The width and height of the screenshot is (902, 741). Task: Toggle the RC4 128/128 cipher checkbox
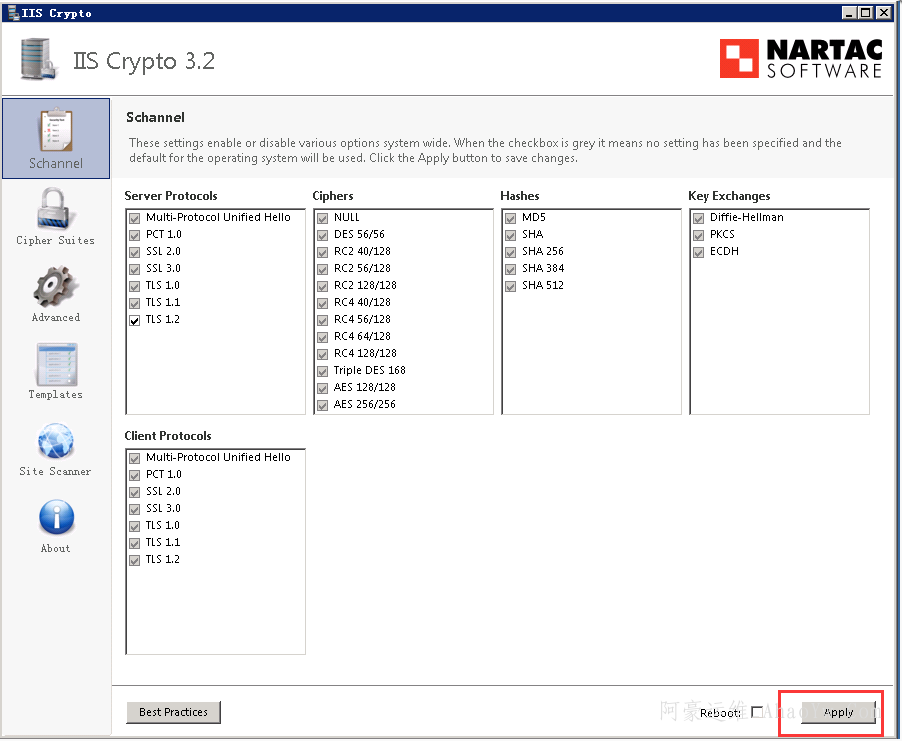(x=323, y=354)
